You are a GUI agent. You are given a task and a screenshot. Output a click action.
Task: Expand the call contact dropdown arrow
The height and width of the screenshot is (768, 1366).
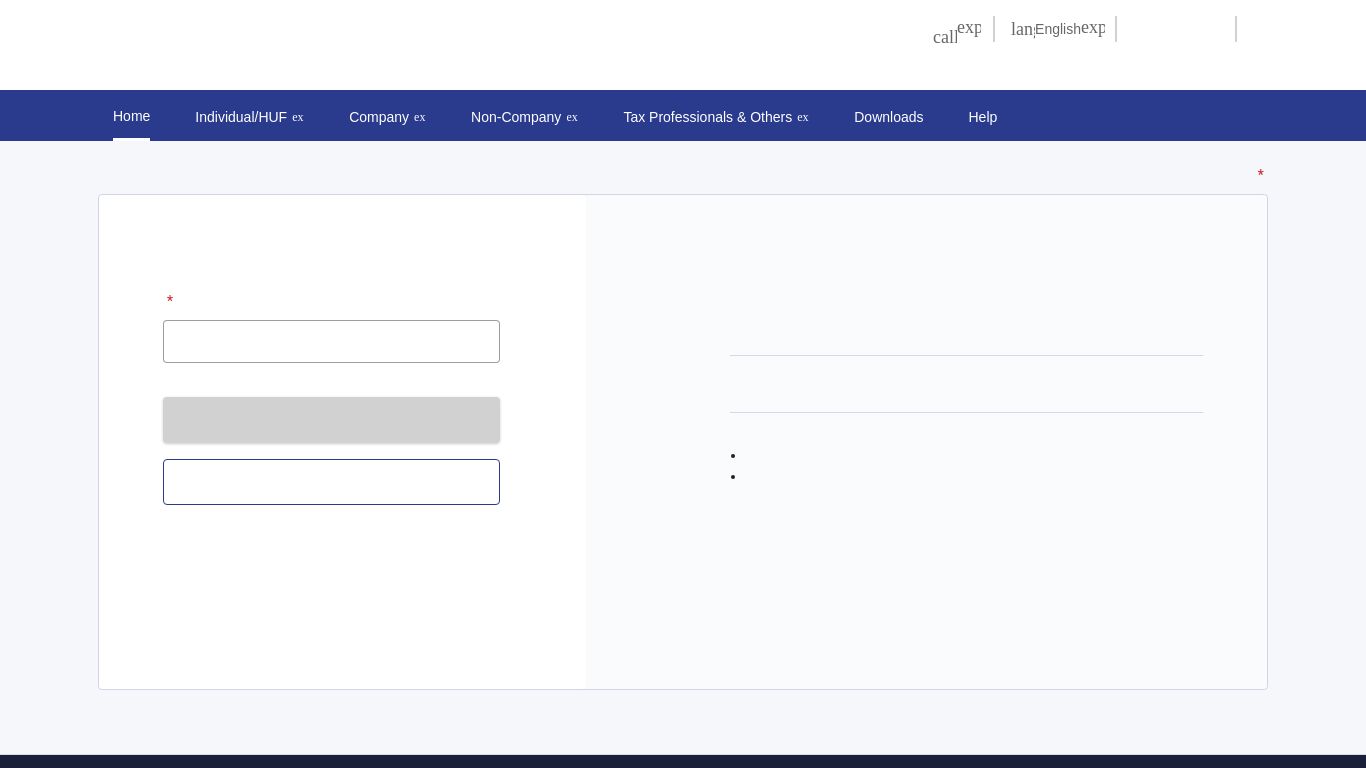point(969,27)
